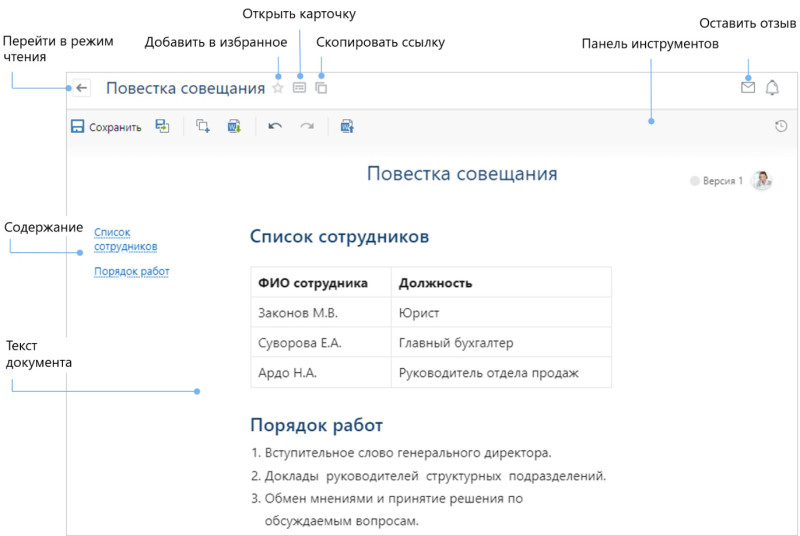Redo the last undone change

[x=307, y=126]
